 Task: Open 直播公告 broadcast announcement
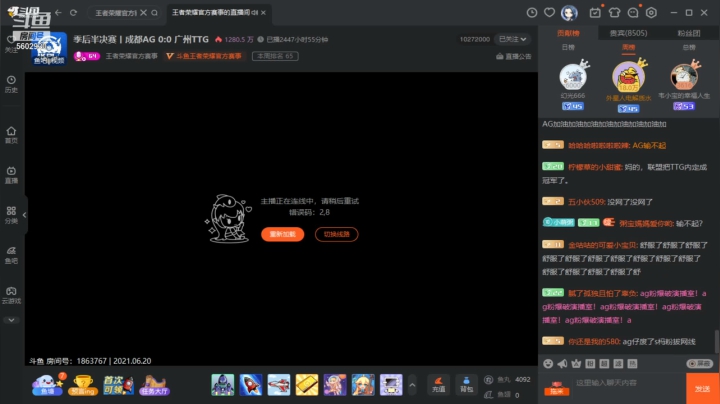pyautogui.click(x=513, y=56)
